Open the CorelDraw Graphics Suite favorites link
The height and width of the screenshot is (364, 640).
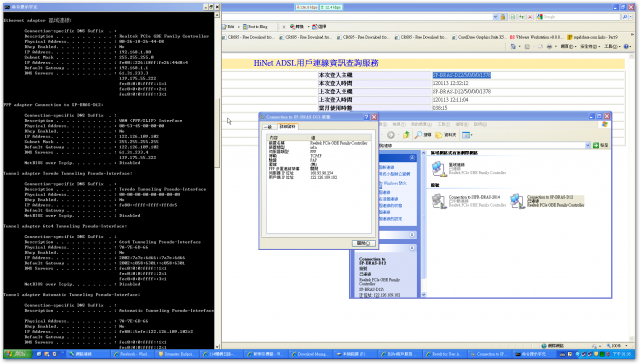[x=479, y=37]
